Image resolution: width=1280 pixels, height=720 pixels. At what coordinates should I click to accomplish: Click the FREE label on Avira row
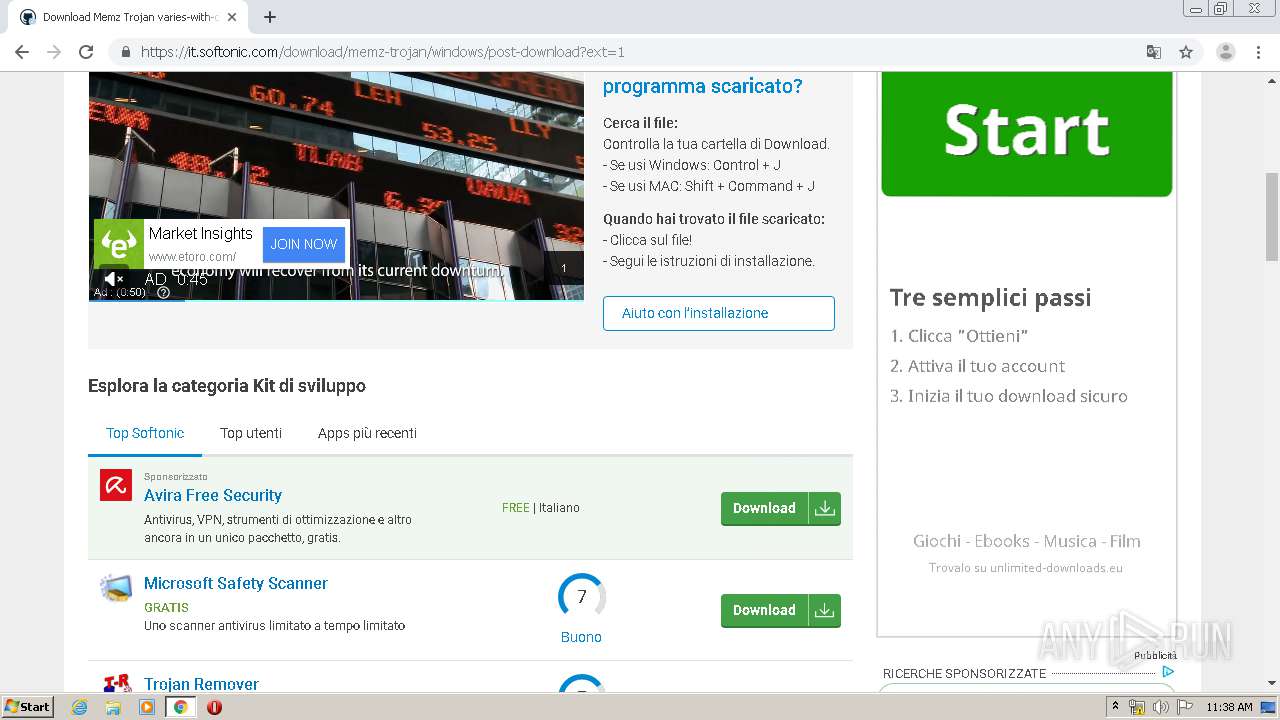point(516,508)
